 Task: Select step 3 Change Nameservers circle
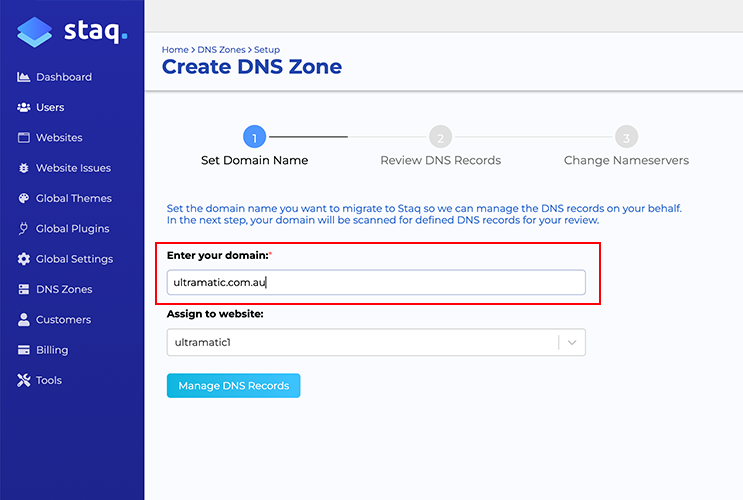(x=626, y=137)
